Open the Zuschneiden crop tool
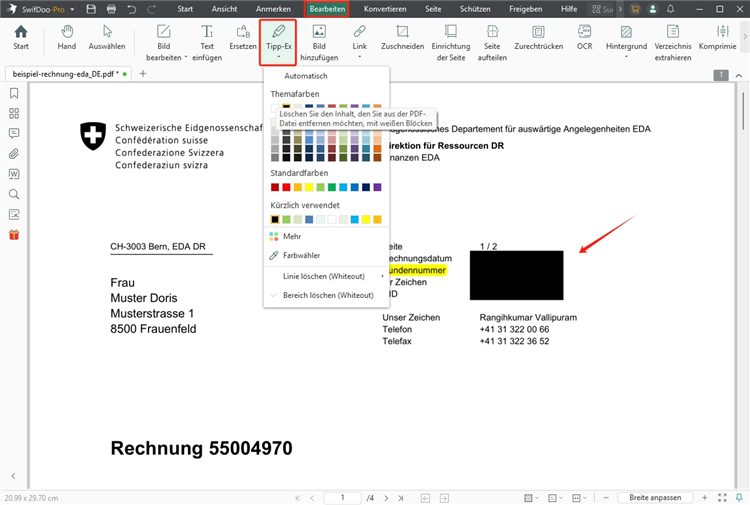Screen dimensions: 750x505 click(x=402, y=38)
